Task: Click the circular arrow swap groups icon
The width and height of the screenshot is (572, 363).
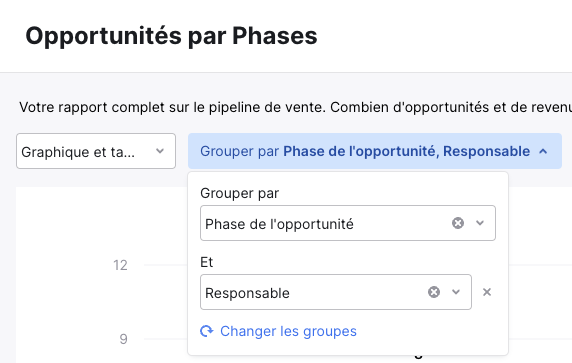Action: pos(207,331)
